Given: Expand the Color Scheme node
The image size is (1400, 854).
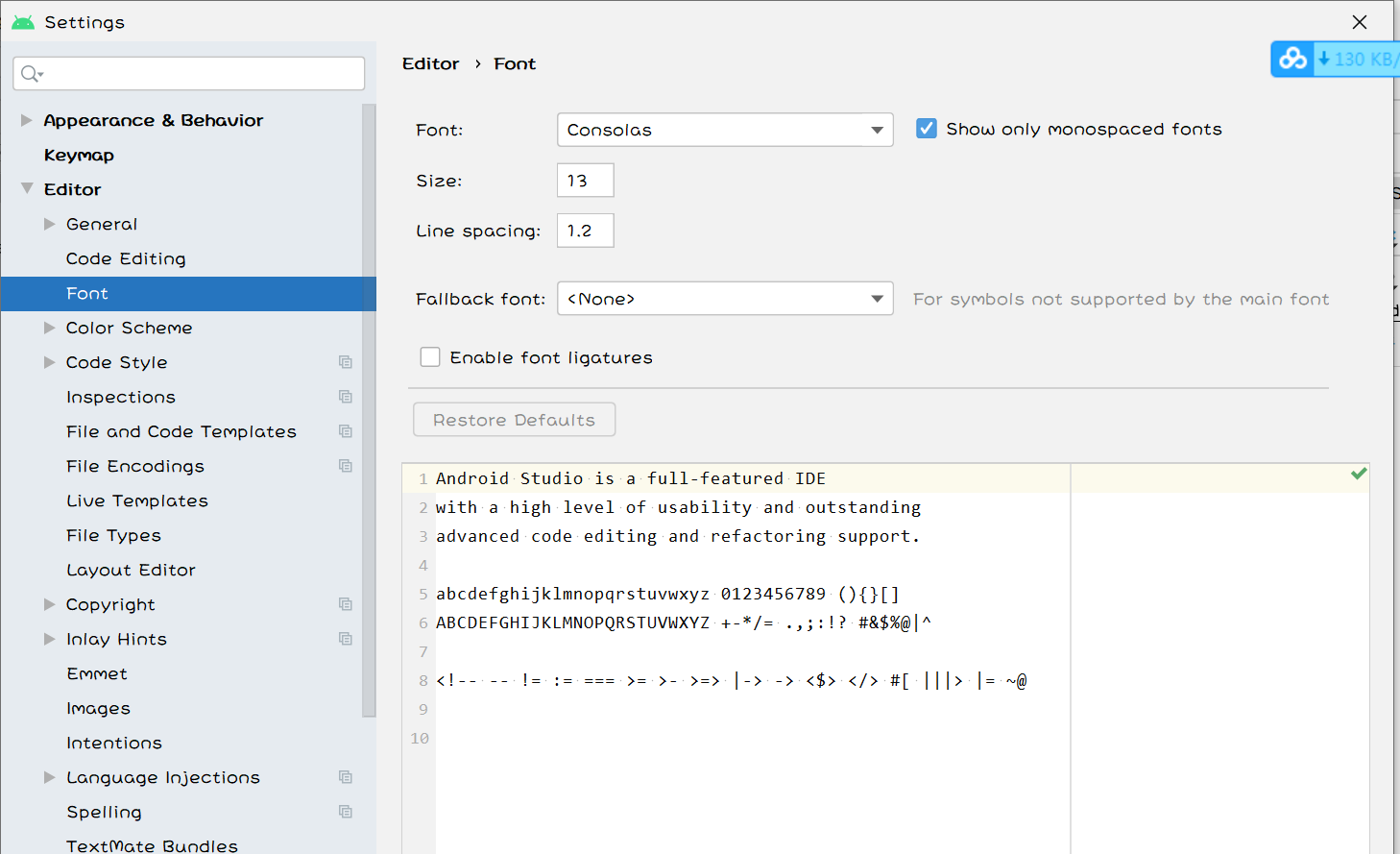Looking at the screenshot, I should click(x=50, y=328).
